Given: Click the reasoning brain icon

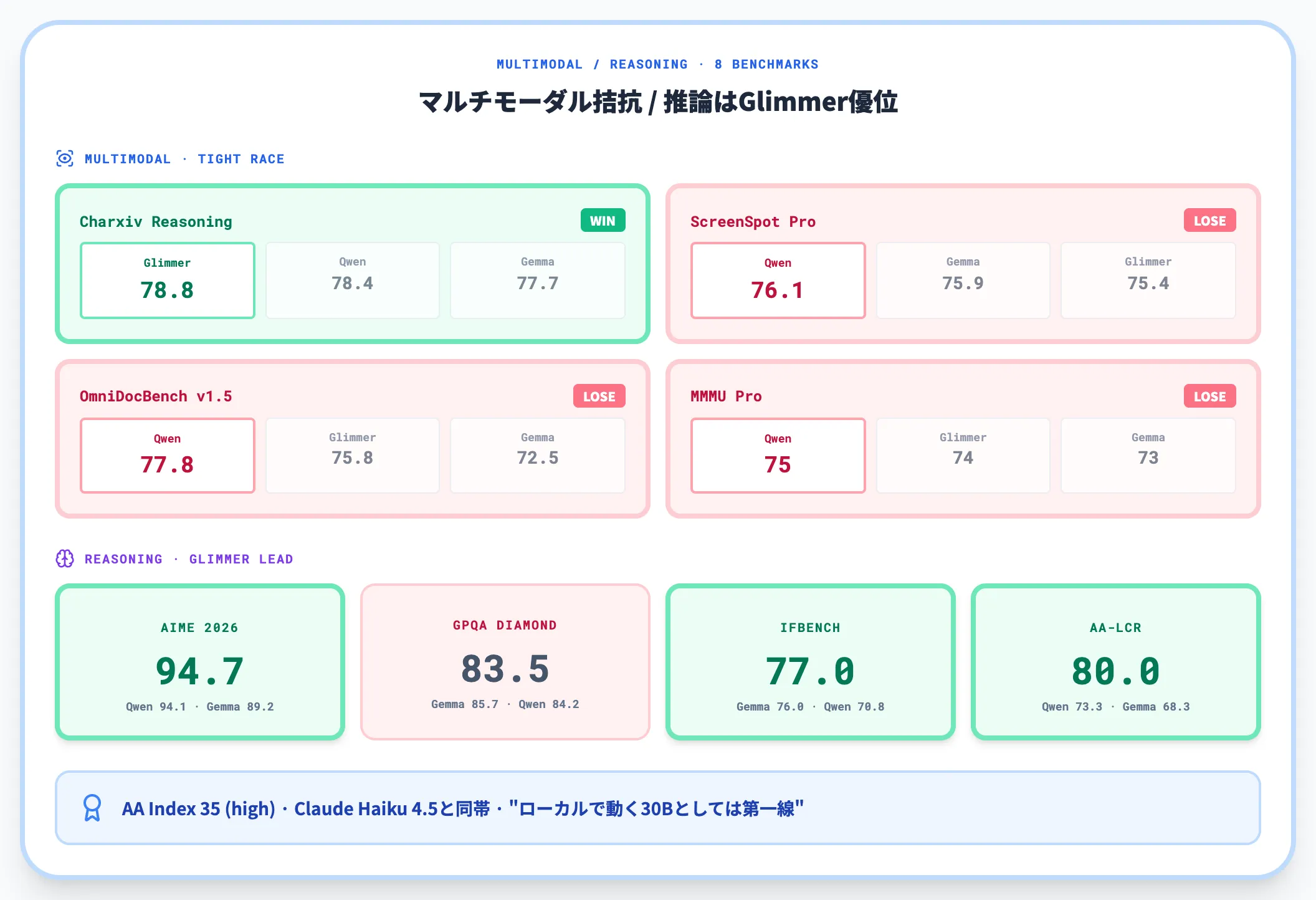Looking at the screenshot, I should [65, 558].
